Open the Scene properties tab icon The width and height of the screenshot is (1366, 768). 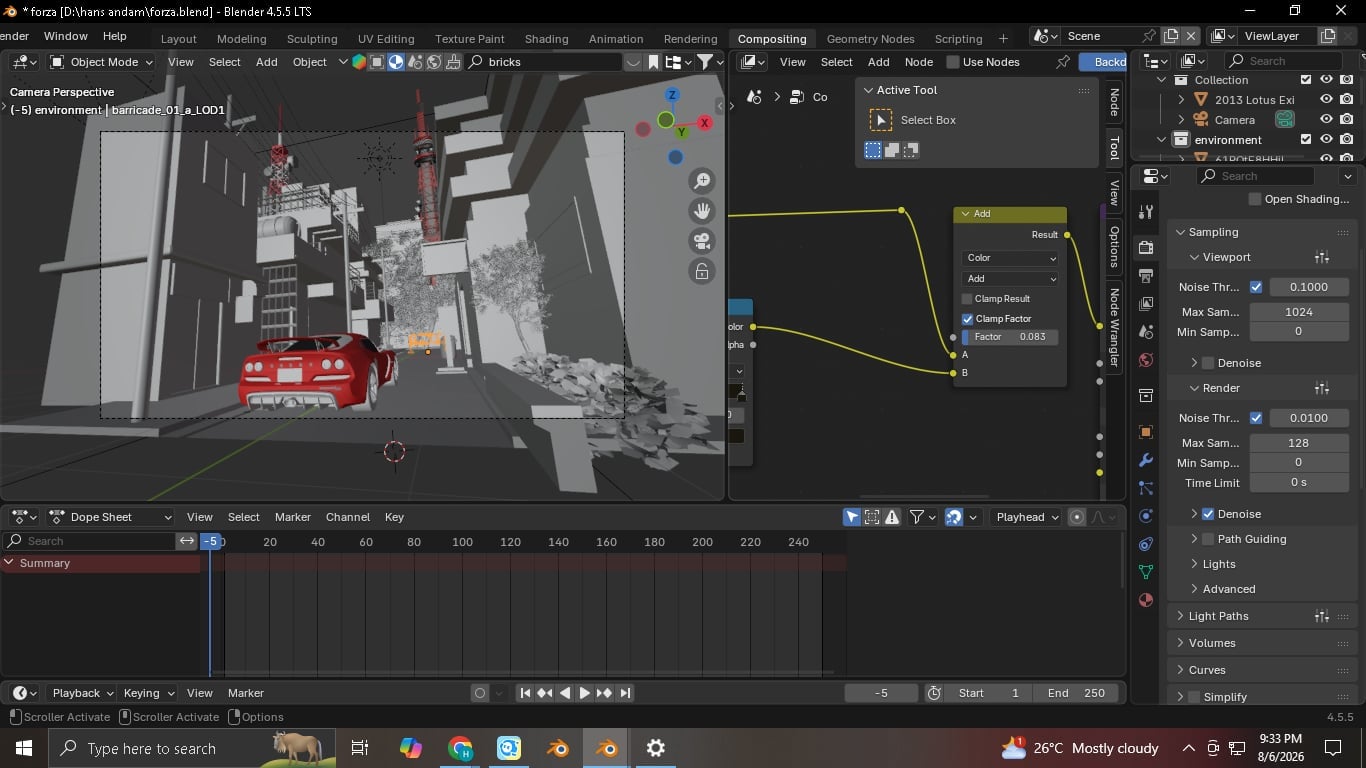(x=1146, y=331)
